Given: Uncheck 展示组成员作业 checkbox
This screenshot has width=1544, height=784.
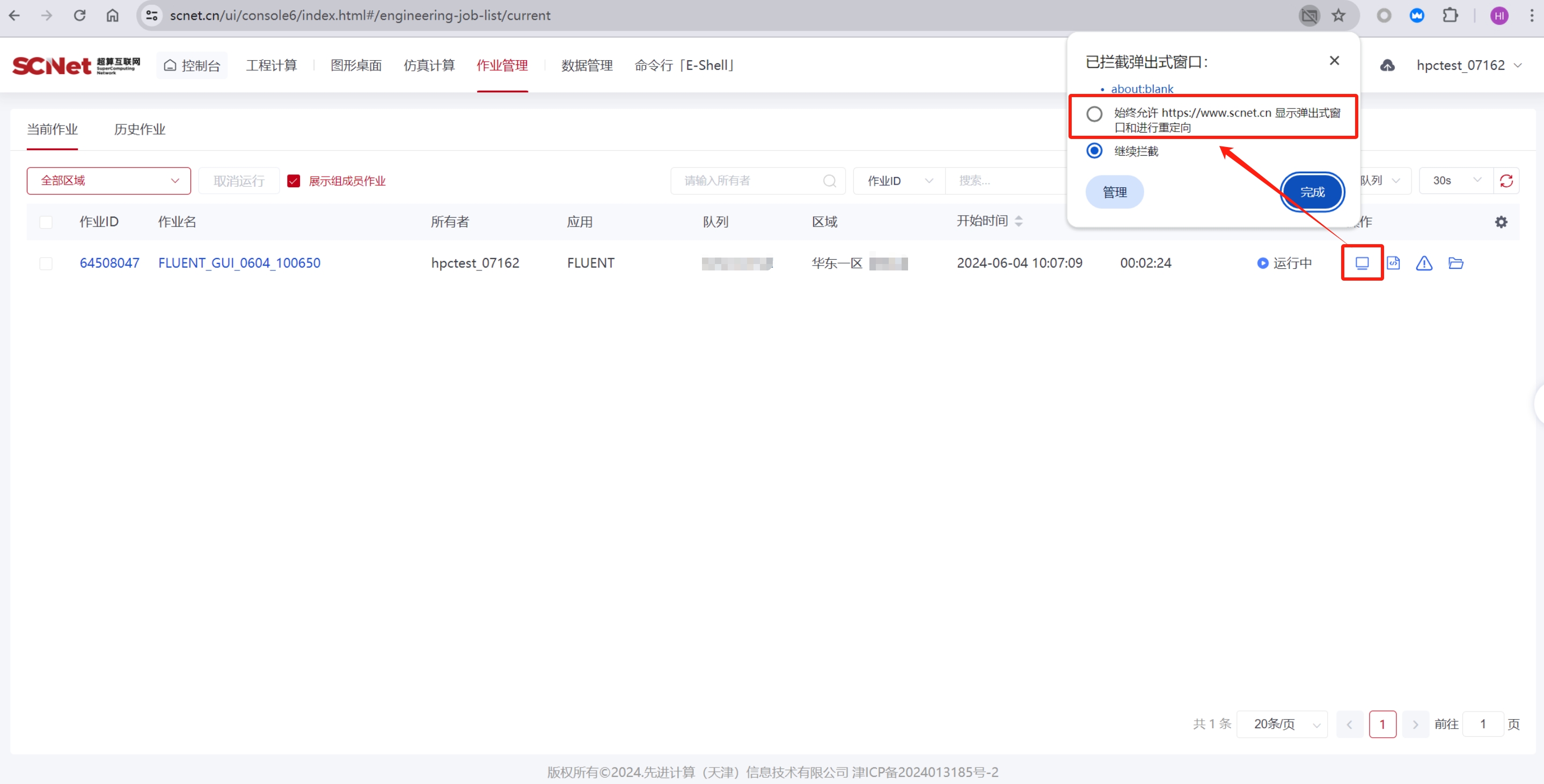Looking at the screenshot, I should pyautogui.click(x=293, y=180).
